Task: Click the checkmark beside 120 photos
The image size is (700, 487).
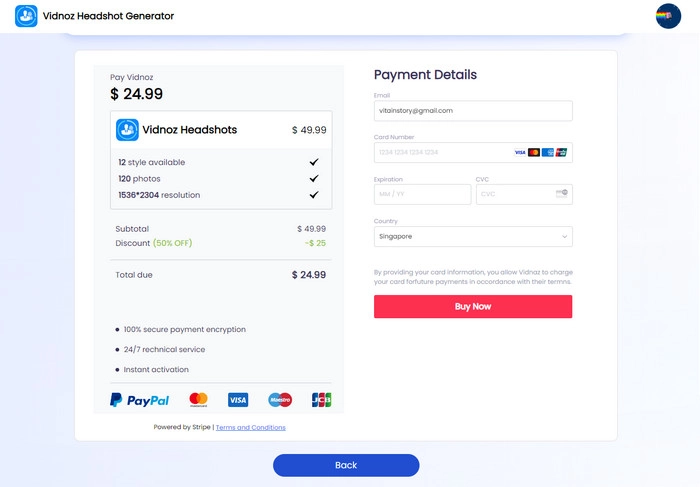Action: (x=314, y=178)
